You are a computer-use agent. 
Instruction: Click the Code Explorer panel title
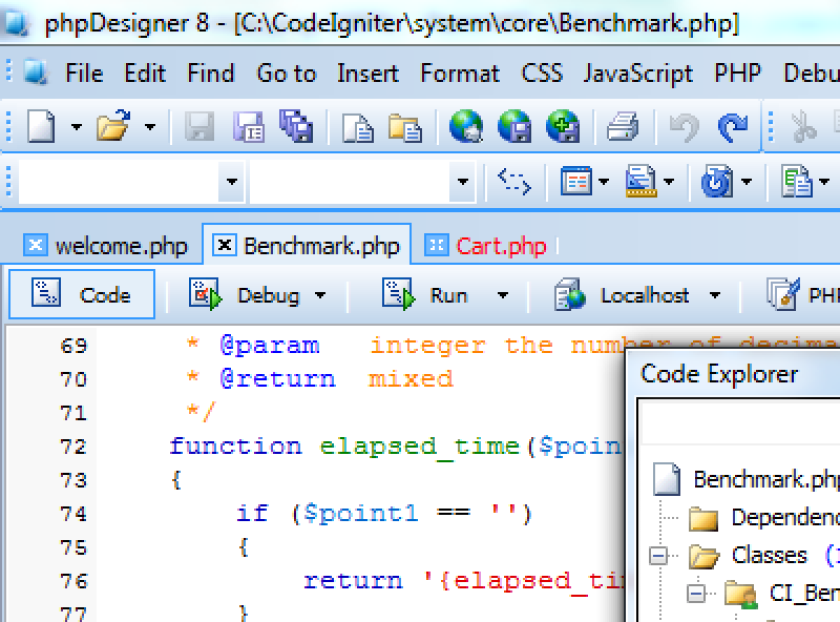(x=719, y=373)
